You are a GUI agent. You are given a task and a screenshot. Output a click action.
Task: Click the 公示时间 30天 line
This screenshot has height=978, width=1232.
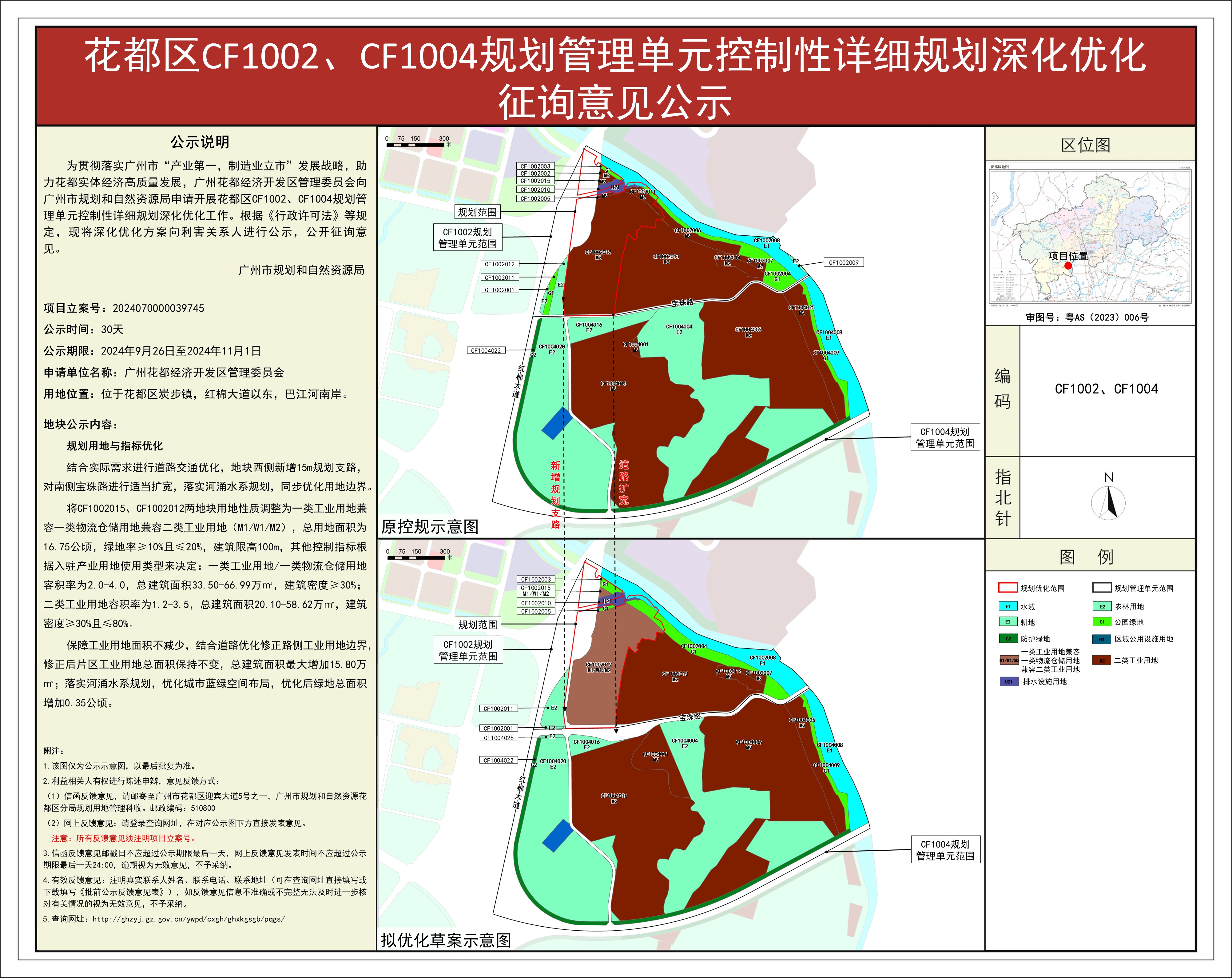(x=83, y=329)
